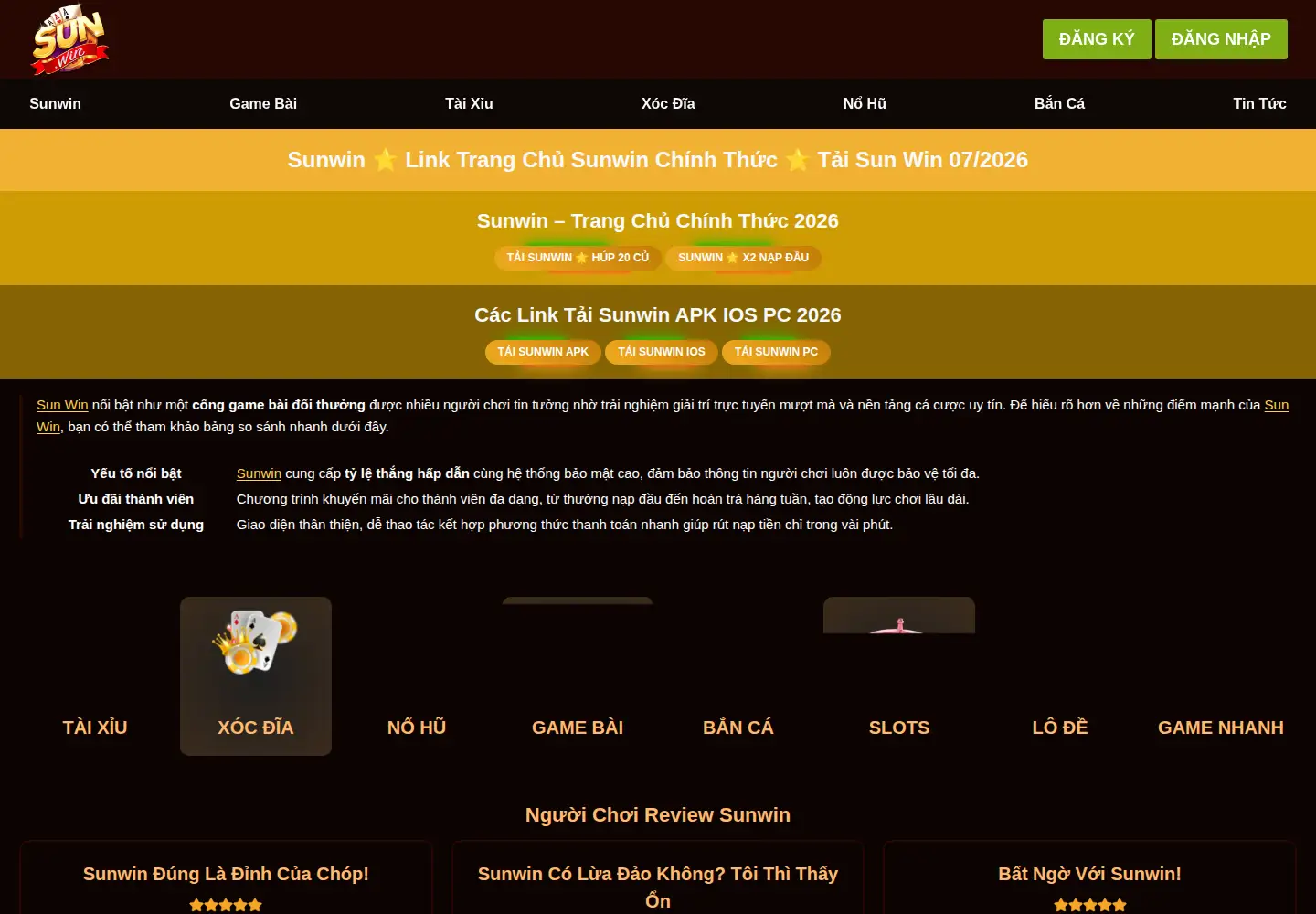Click SUNWIN X2 NẠP ĐẦU button
The image size is (1316, 914).
pos(743,258)
